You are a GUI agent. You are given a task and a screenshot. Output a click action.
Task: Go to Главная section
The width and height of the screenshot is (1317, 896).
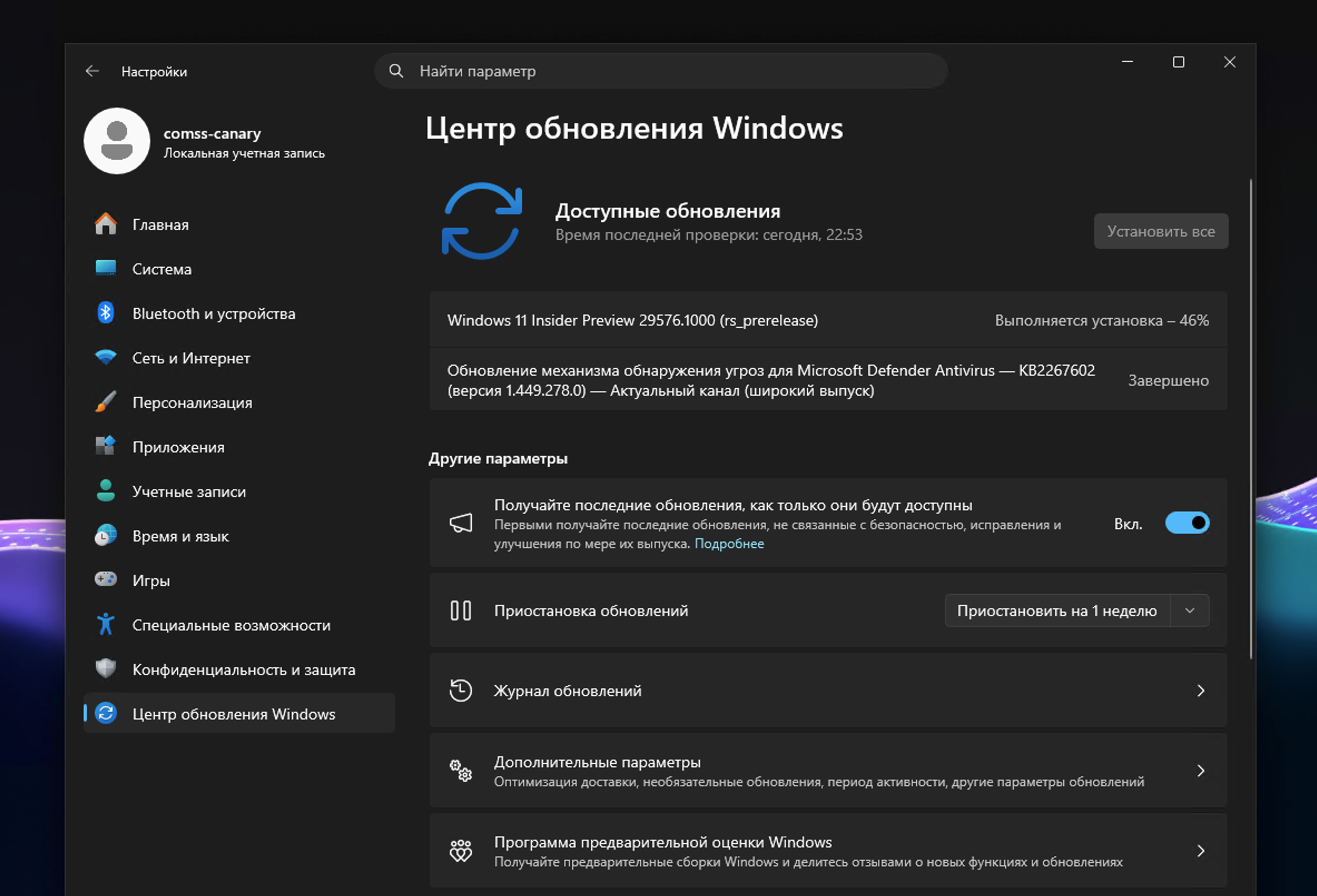(x=239, y=224)
